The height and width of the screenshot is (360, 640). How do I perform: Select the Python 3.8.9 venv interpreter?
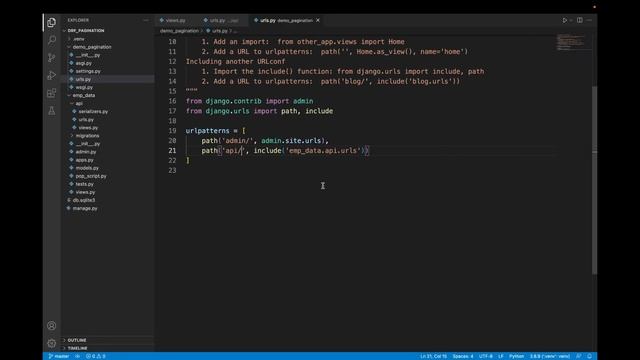550,356
